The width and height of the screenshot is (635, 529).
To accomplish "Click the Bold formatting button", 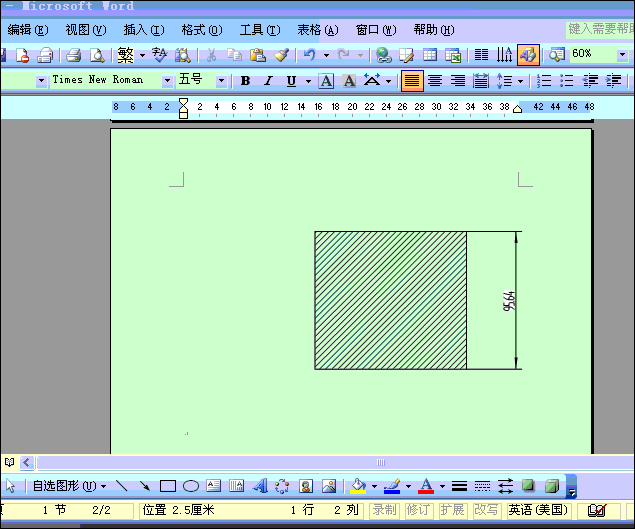I will (x=245, y=81).
